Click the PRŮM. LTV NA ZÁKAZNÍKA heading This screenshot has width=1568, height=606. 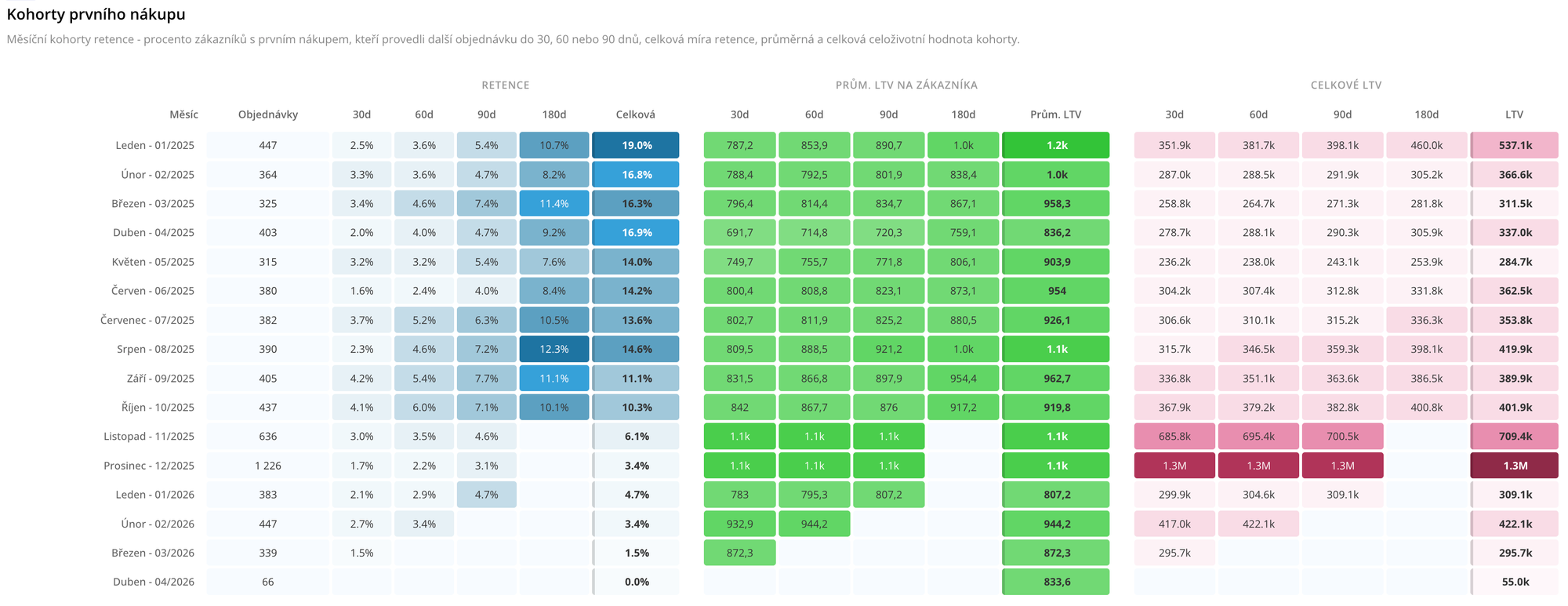[906, 85]
